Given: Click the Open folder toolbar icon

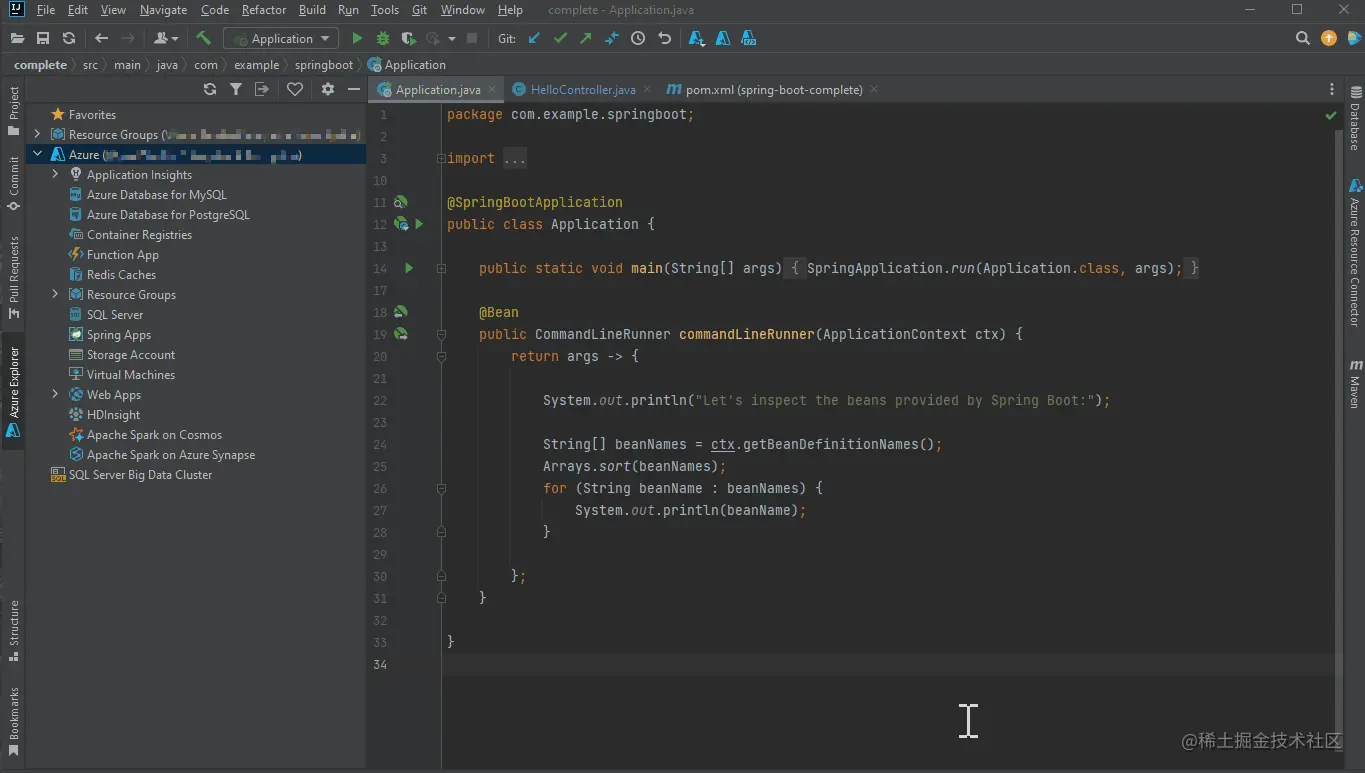Looking at the screenshot, I should (17, 38).
